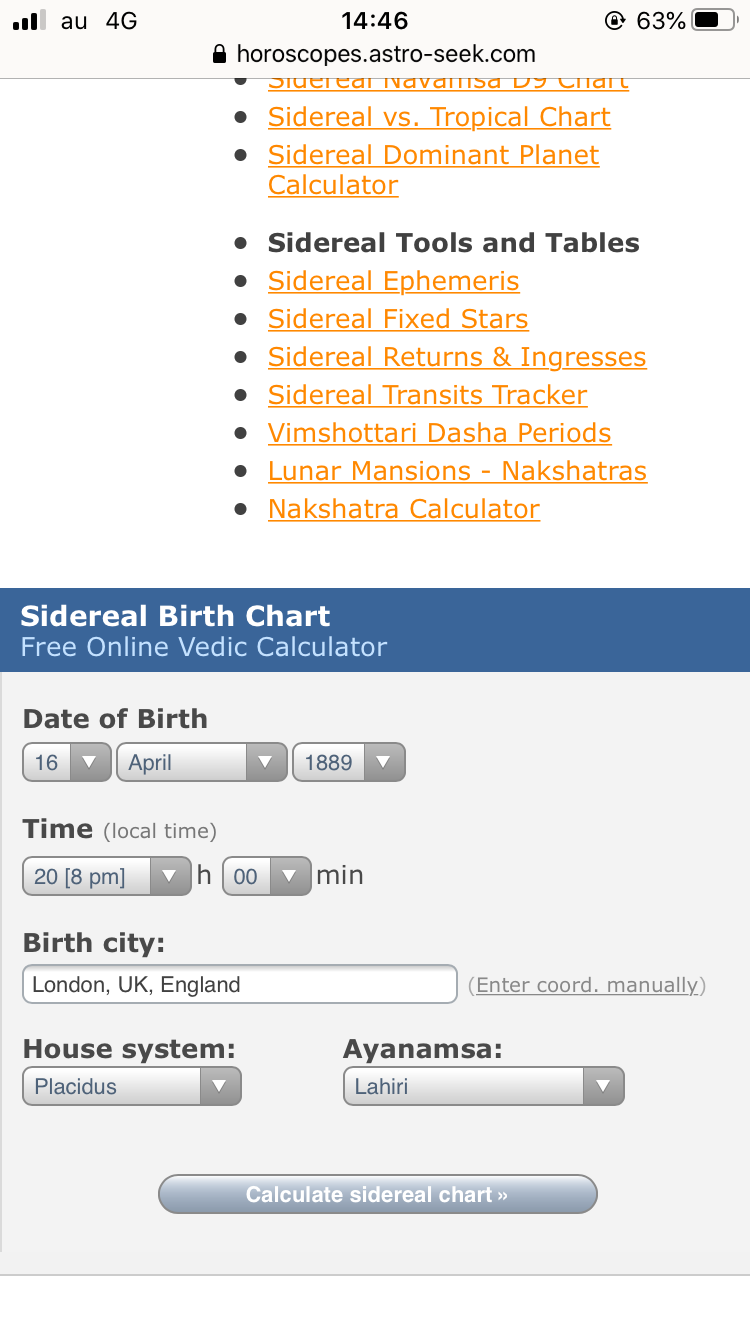The height and width of the screenshot is (1334, 750).
Task: Open the Nakshatra Calculator link
Action: coord(404,509)
